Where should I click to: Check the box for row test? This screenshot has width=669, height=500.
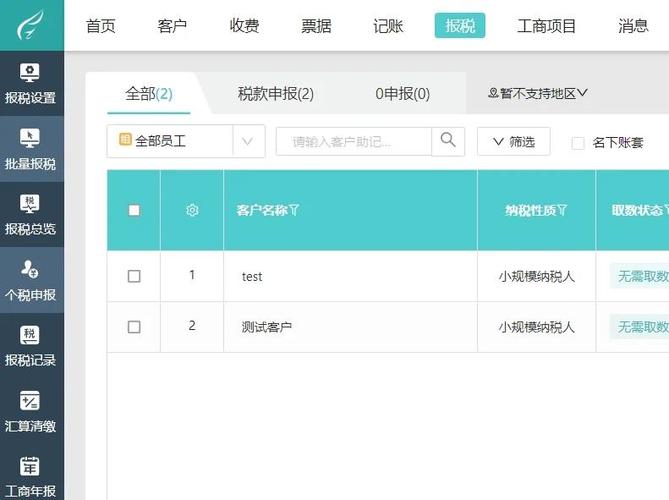pyautogui.click(x=134, y=276)
